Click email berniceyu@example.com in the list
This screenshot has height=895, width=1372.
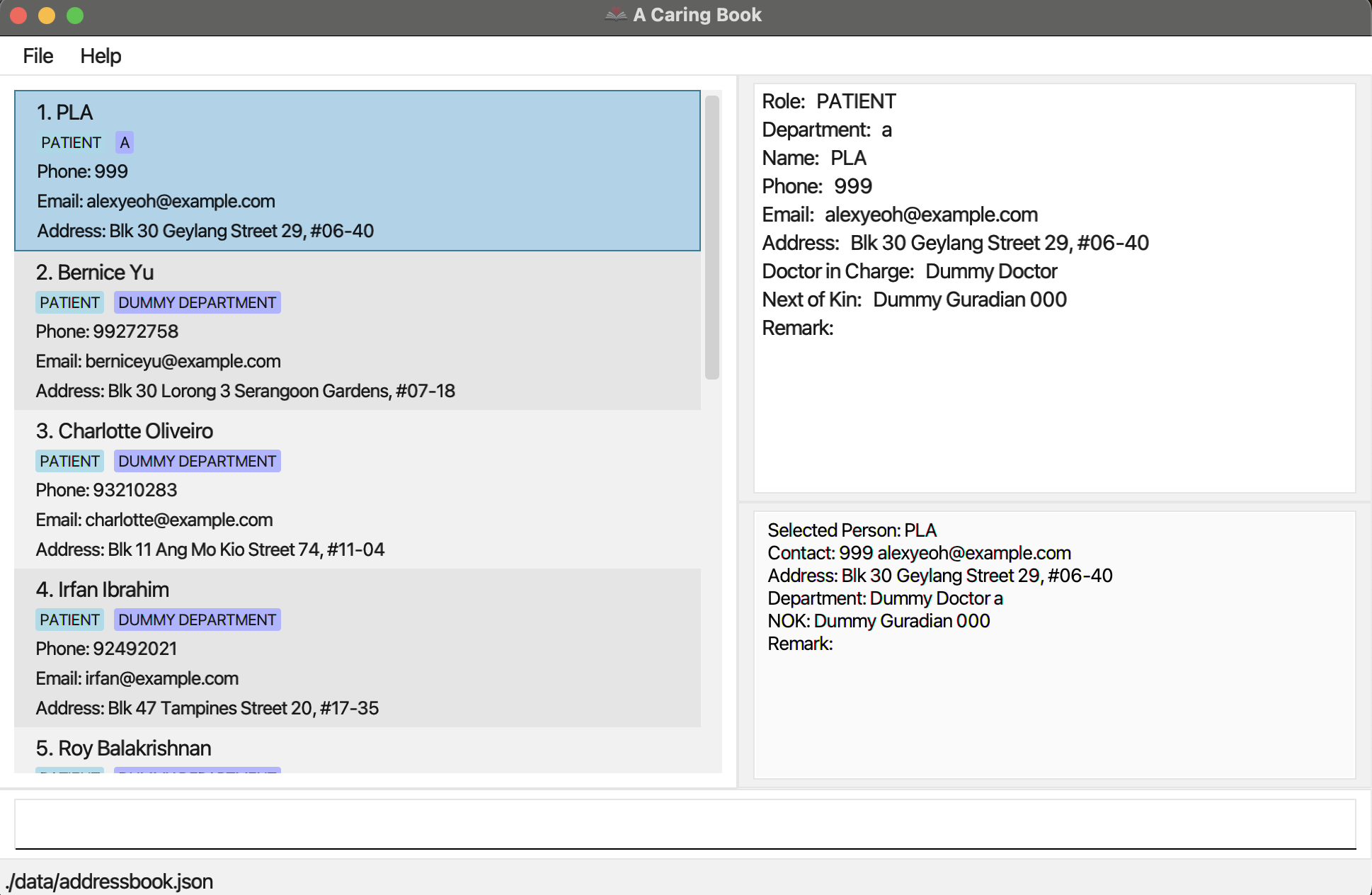pyautogui.click(x=159, y=361)
